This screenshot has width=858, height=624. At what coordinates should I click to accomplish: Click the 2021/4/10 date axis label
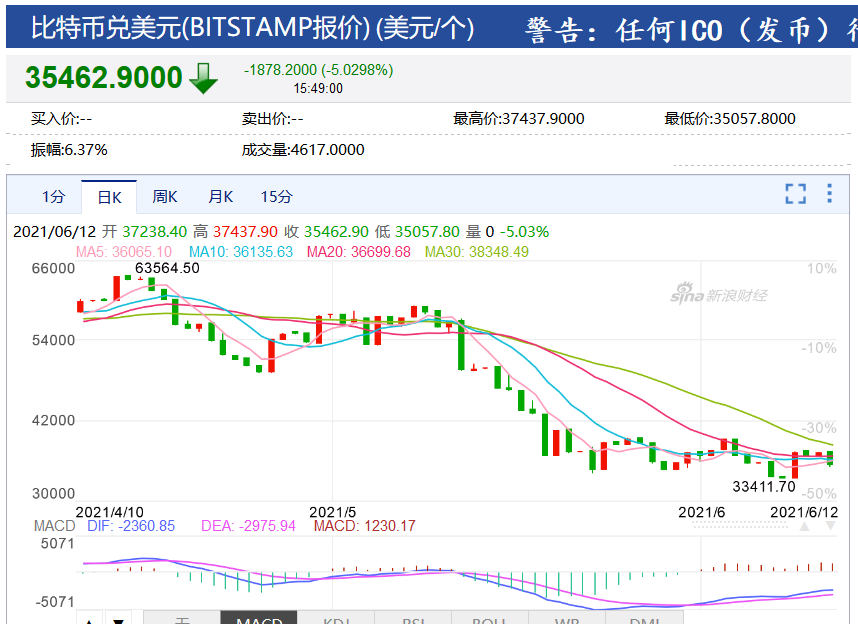pyautogui.click(x=109, y=512)
